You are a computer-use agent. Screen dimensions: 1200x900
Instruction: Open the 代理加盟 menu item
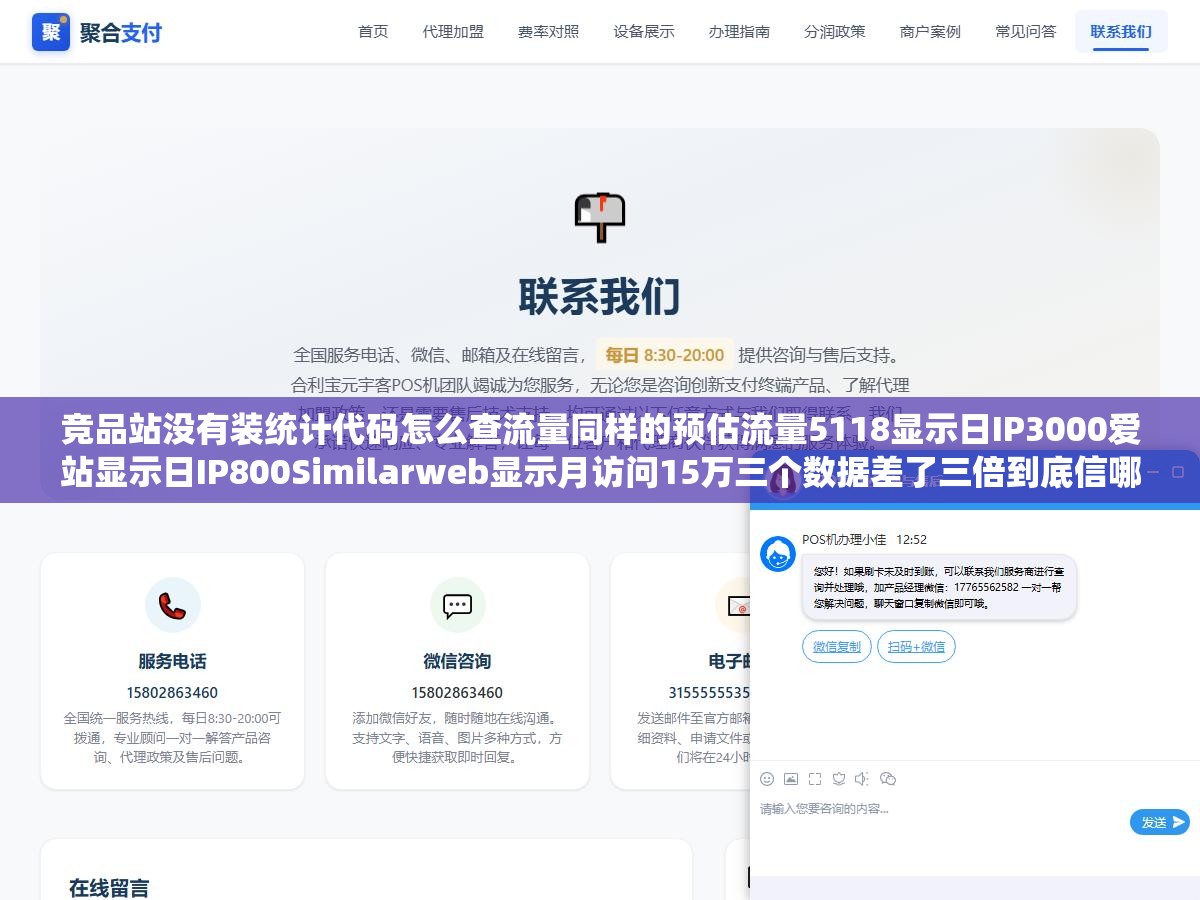(453, 32)
